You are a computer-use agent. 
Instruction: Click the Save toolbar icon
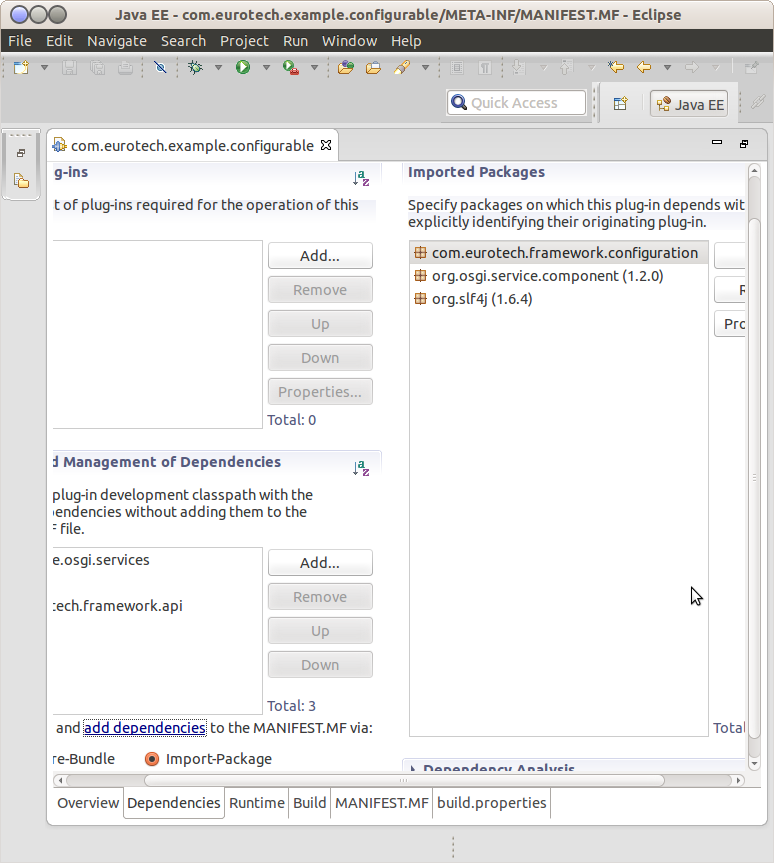tap(69, 68)
